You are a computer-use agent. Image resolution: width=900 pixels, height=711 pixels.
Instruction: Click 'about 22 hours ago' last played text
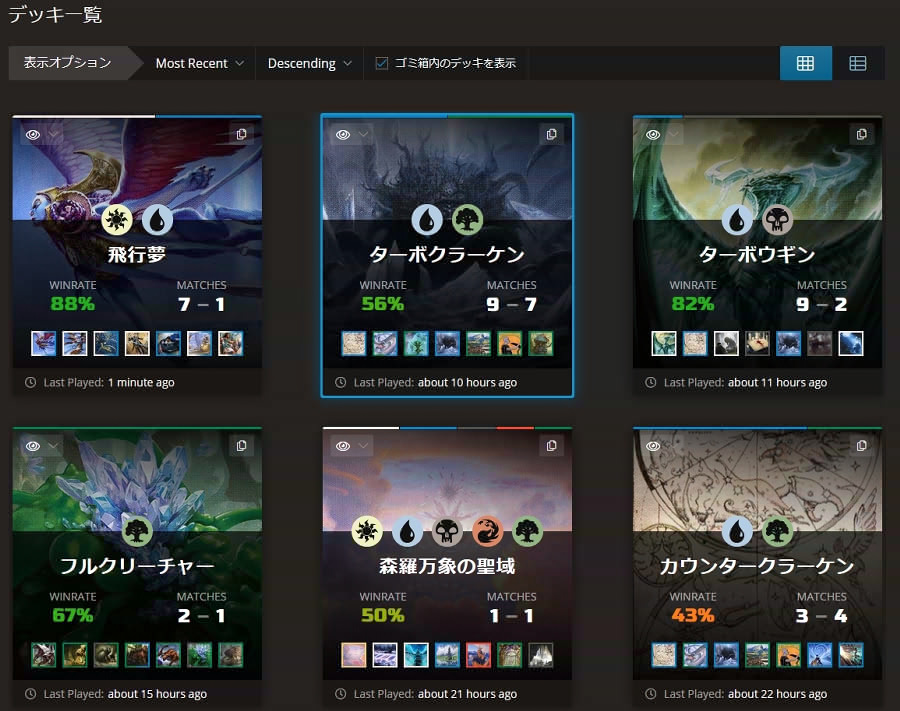[x=777, y=694]
